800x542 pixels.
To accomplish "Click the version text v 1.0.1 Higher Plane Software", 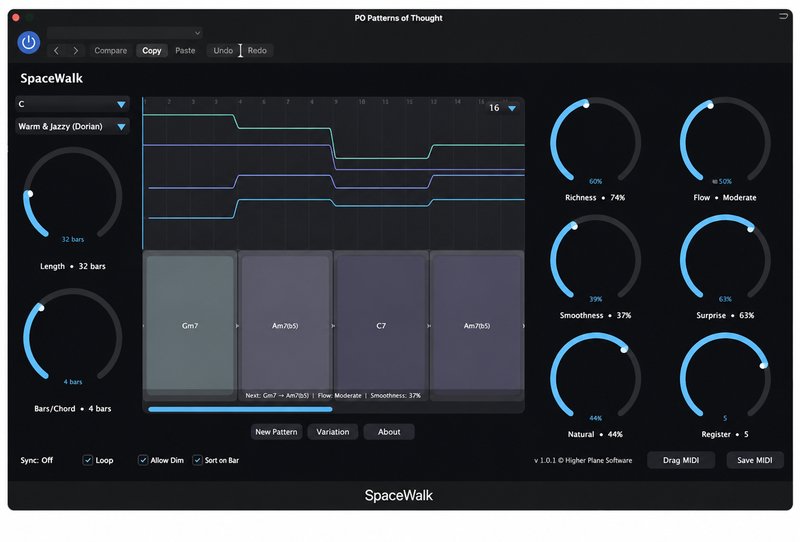I will (583, 460).
